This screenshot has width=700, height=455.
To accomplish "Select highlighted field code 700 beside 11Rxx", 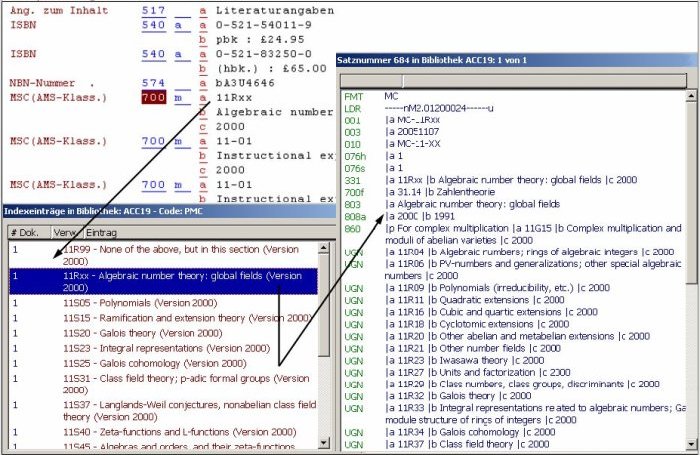I will coord(154,97).
